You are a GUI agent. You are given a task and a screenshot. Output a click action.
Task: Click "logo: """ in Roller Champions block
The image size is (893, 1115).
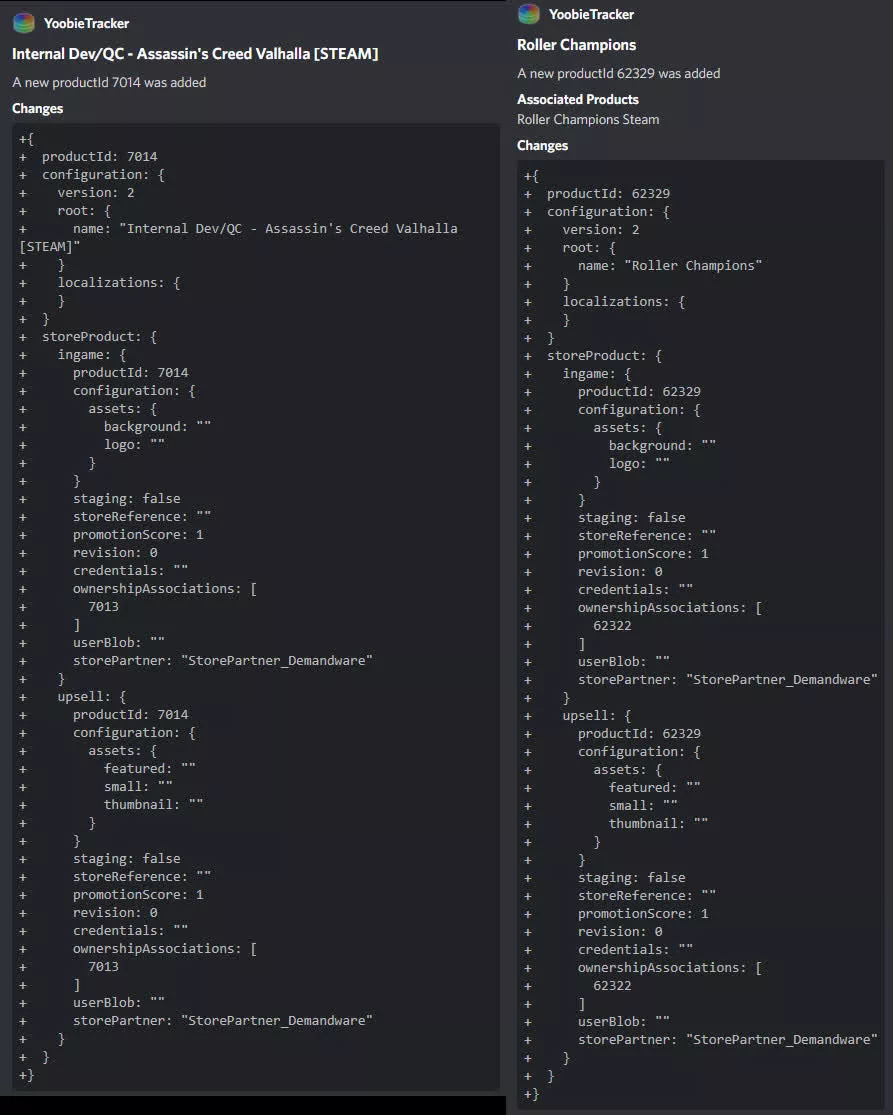[639, 464]
